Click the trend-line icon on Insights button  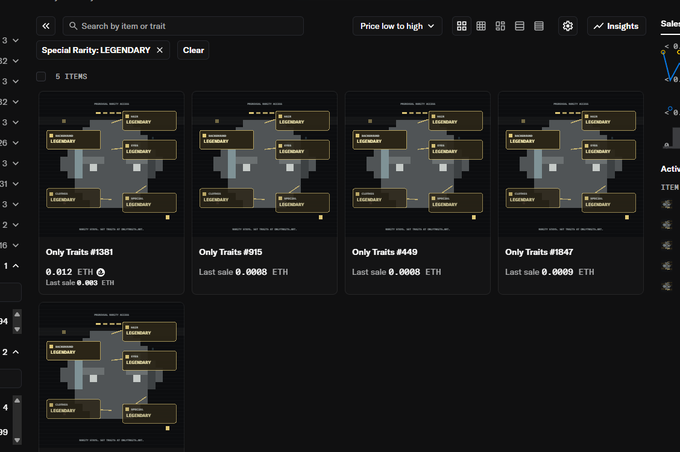[598, 26]
